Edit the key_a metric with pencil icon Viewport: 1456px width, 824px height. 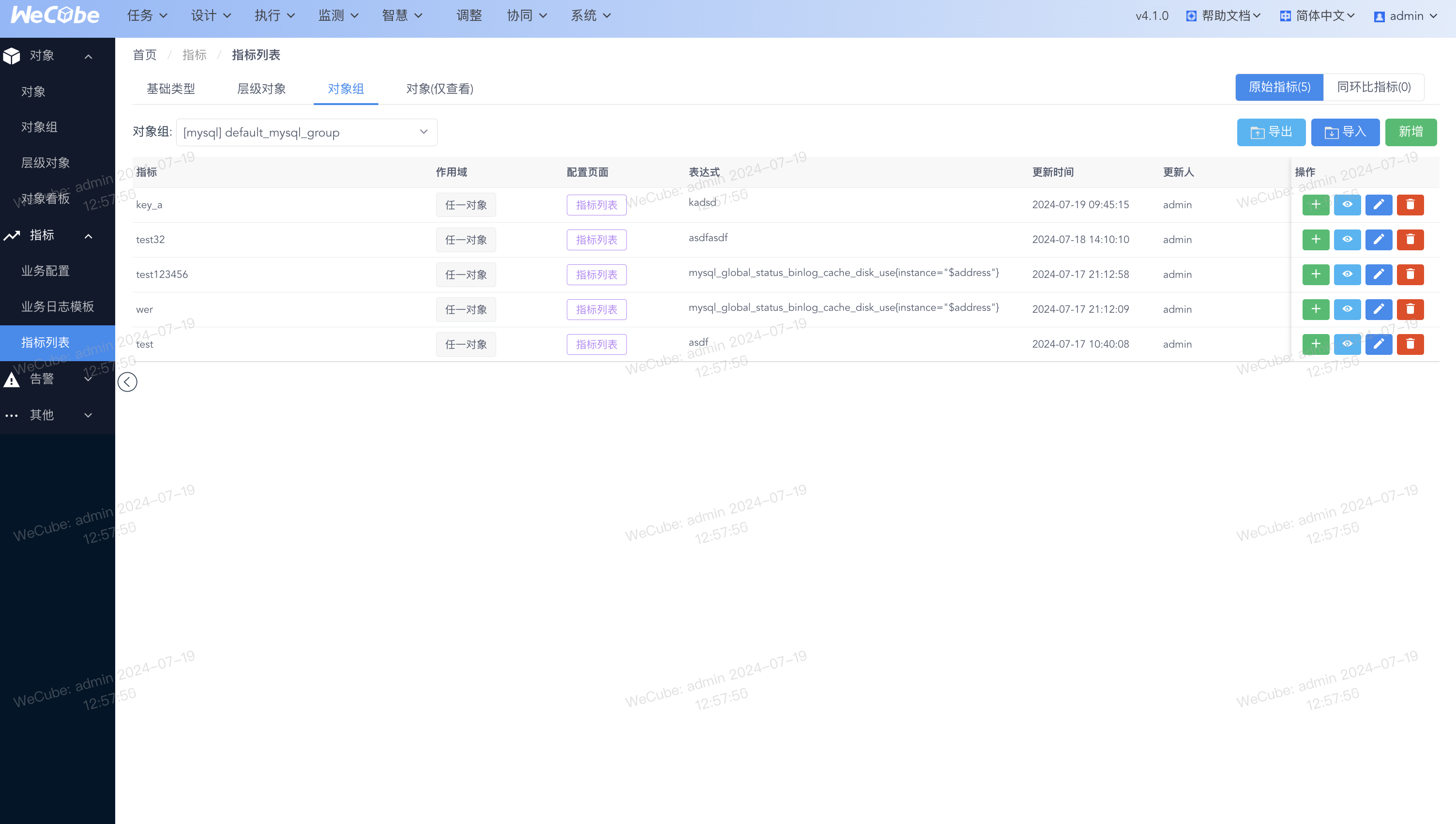tap(1379, 205)
